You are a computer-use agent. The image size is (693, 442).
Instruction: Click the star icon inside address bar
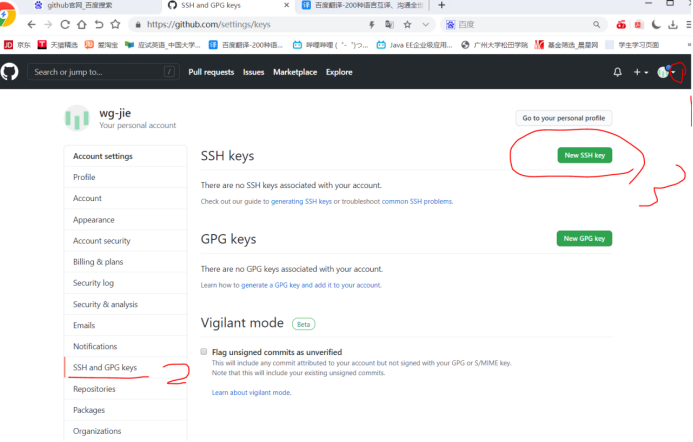pyautogui.click(x=407, y=25)
